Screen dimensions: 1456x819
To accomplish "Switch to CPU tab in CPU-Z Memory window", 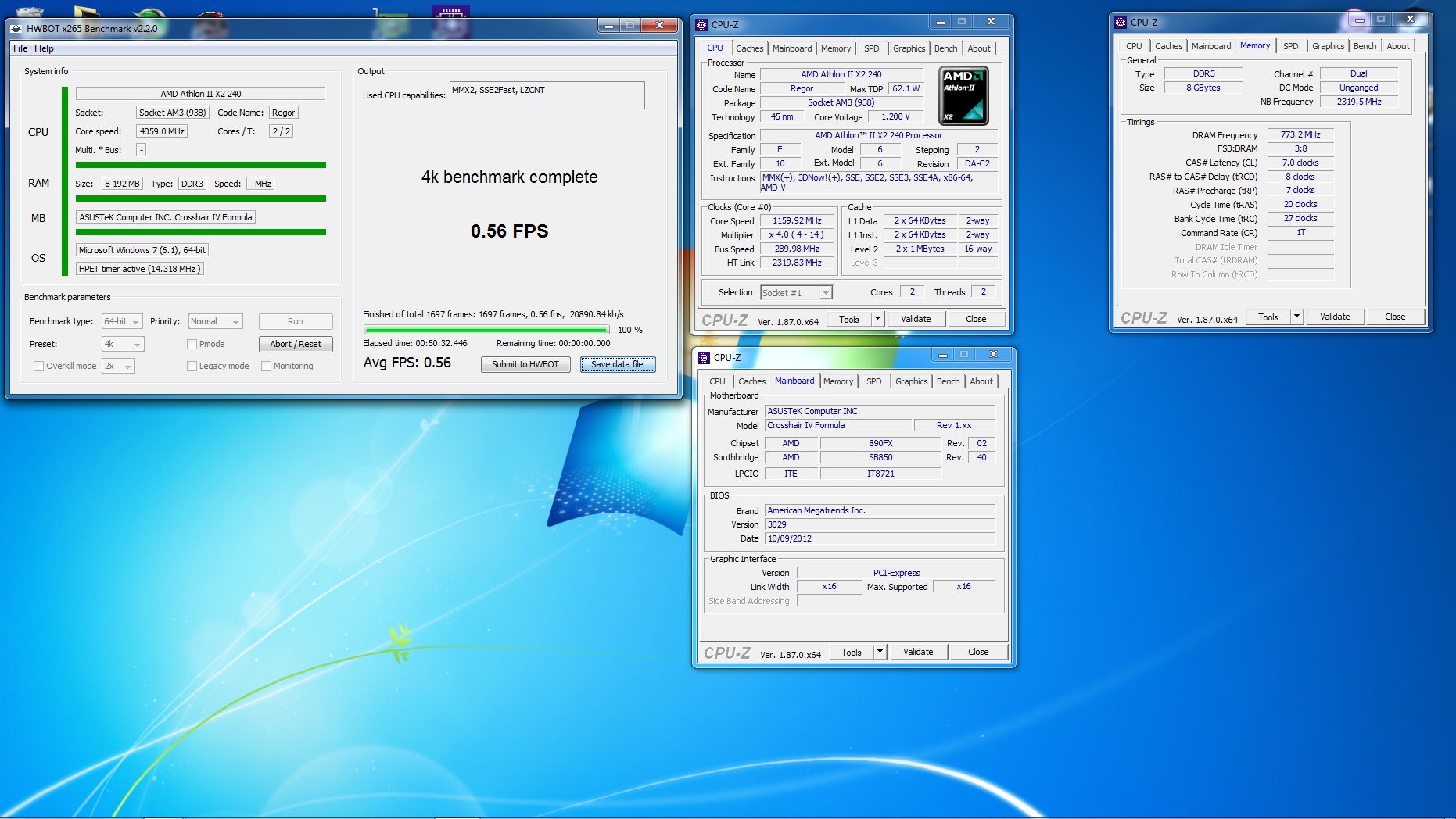I will click(1134, 46).
